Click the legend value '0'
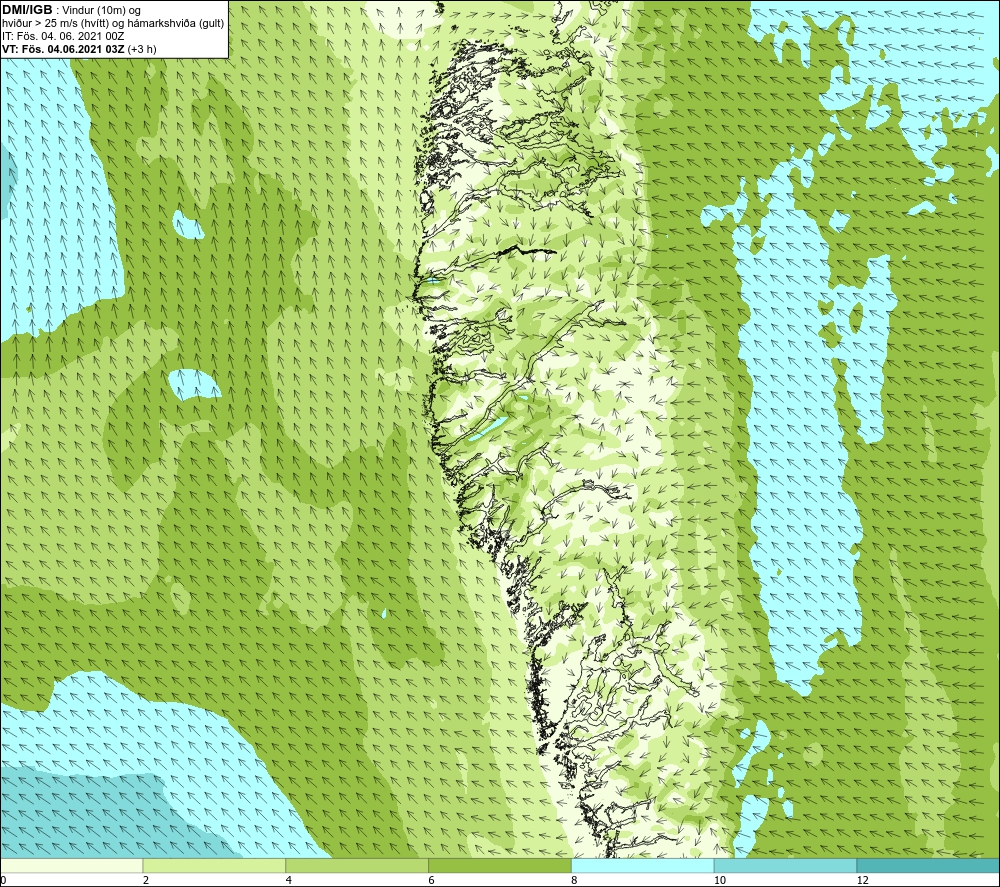The width and height of the screenshot is (1000, 887). [x=3, y=881]
